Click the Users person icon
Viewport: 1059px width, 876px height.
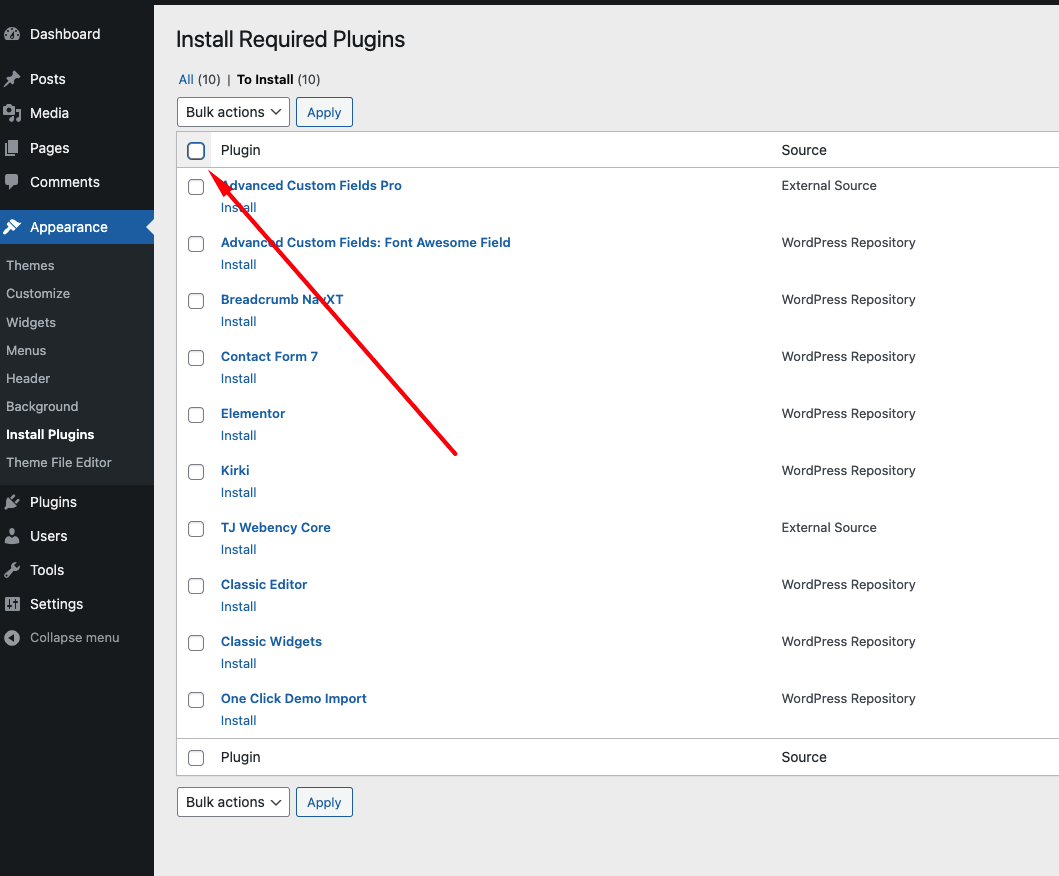[x=12, y=536]
